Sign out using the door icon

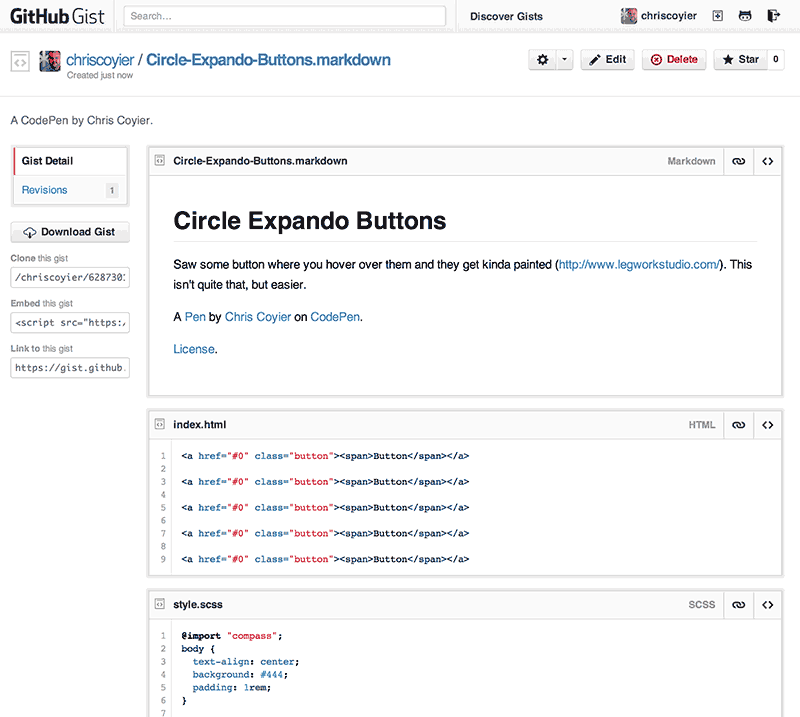point(772,16)
